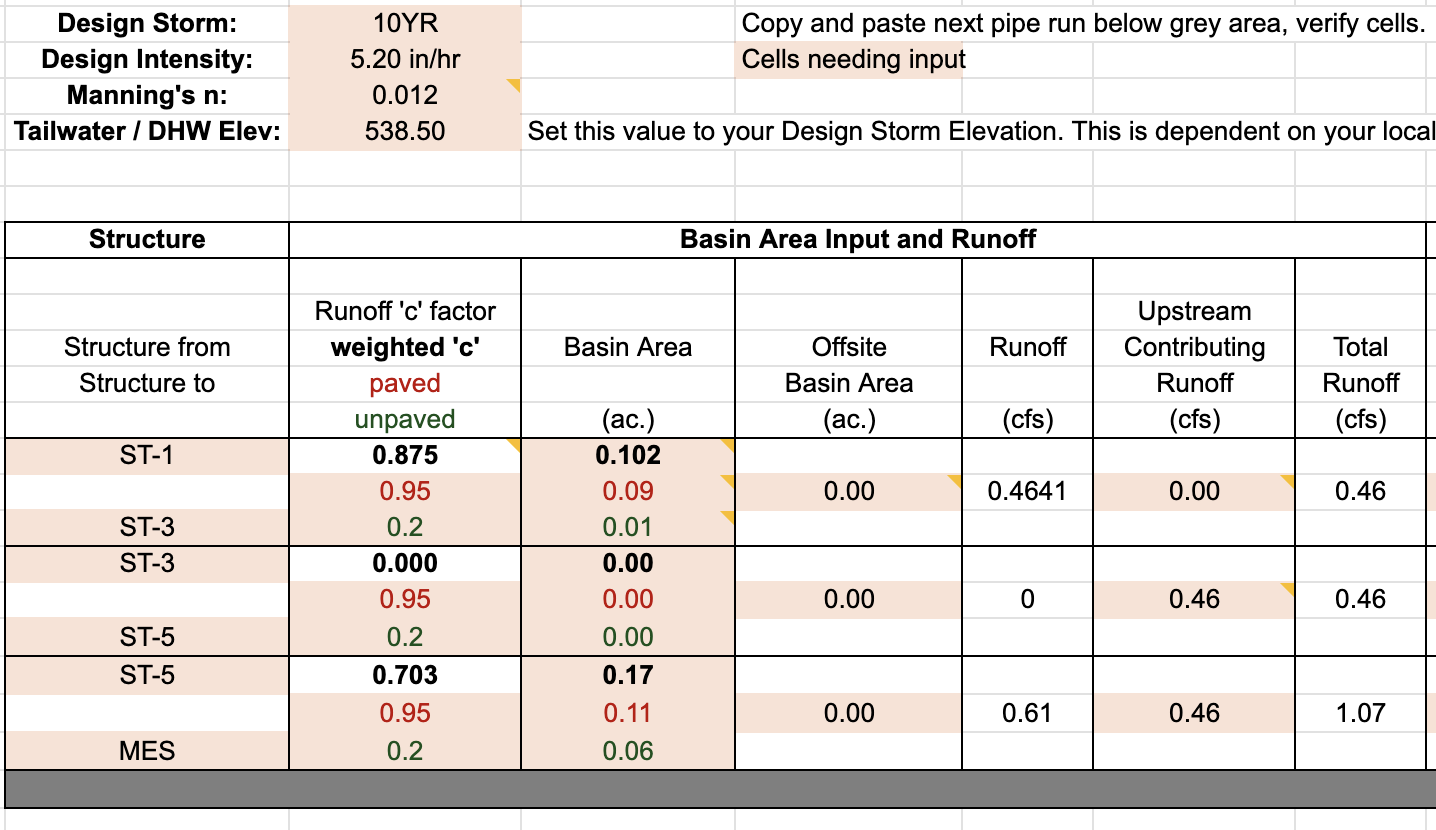Click the total runoff 0.46 beside runoff 0.4641
Viewport: 1436px width, 830px height.
(x=1361, y=491)
